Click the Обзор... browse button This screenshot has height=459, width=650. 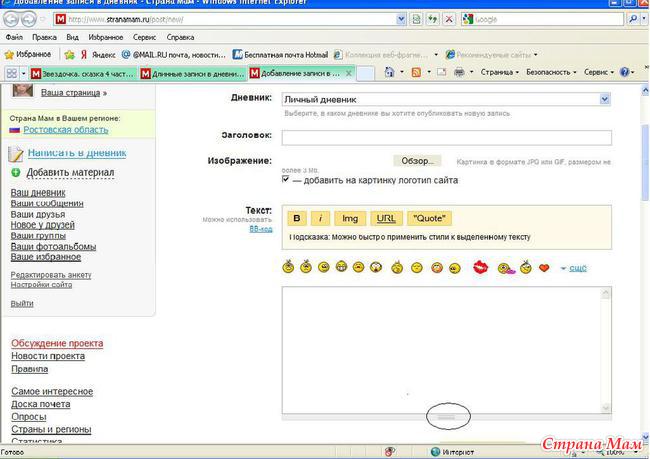pyautogui.click(x=416, y=161)
